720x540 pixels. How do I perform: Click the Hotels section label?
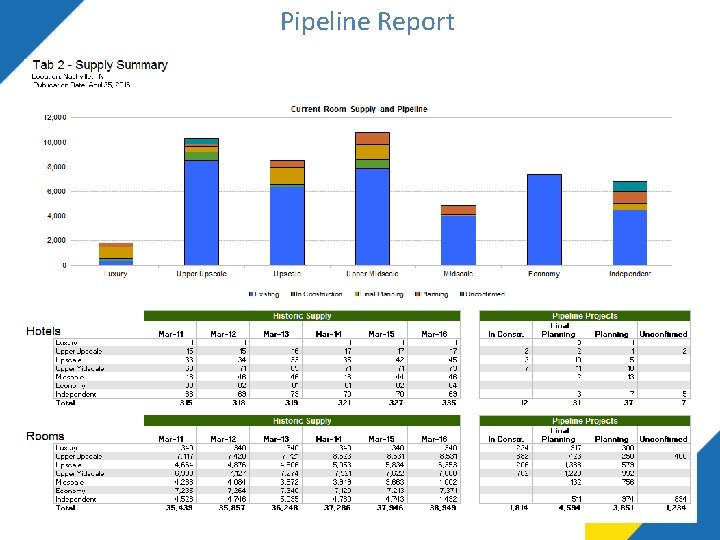coord(43,331)
